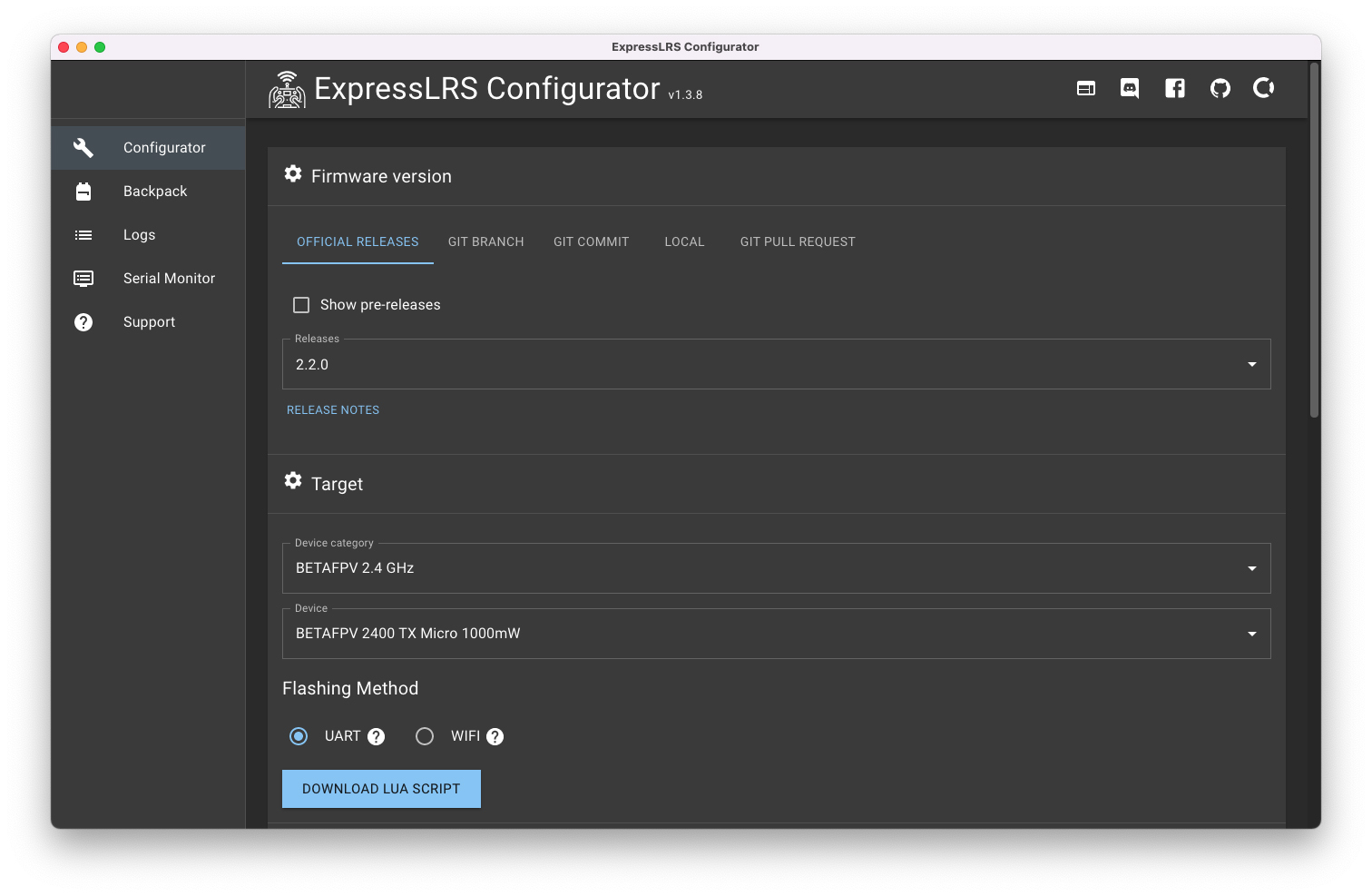
Task: Click the Support question mark icon
Action: pyautogui.click(x=83, y=322)
